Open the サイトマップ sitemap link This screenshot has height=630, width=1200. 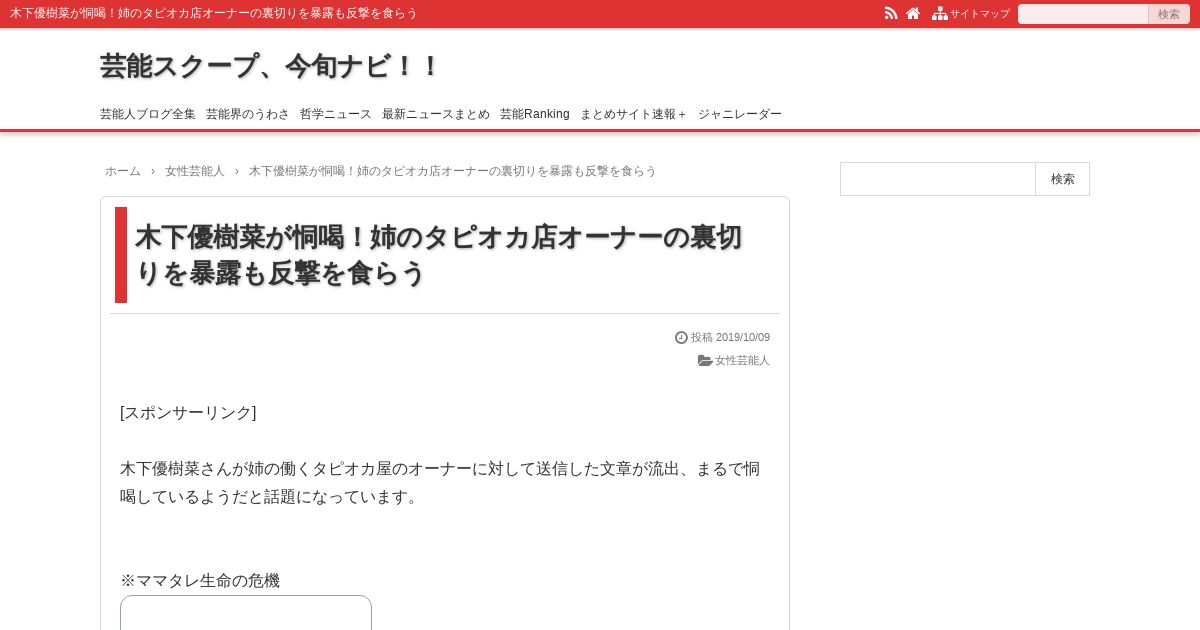[971, 13]
